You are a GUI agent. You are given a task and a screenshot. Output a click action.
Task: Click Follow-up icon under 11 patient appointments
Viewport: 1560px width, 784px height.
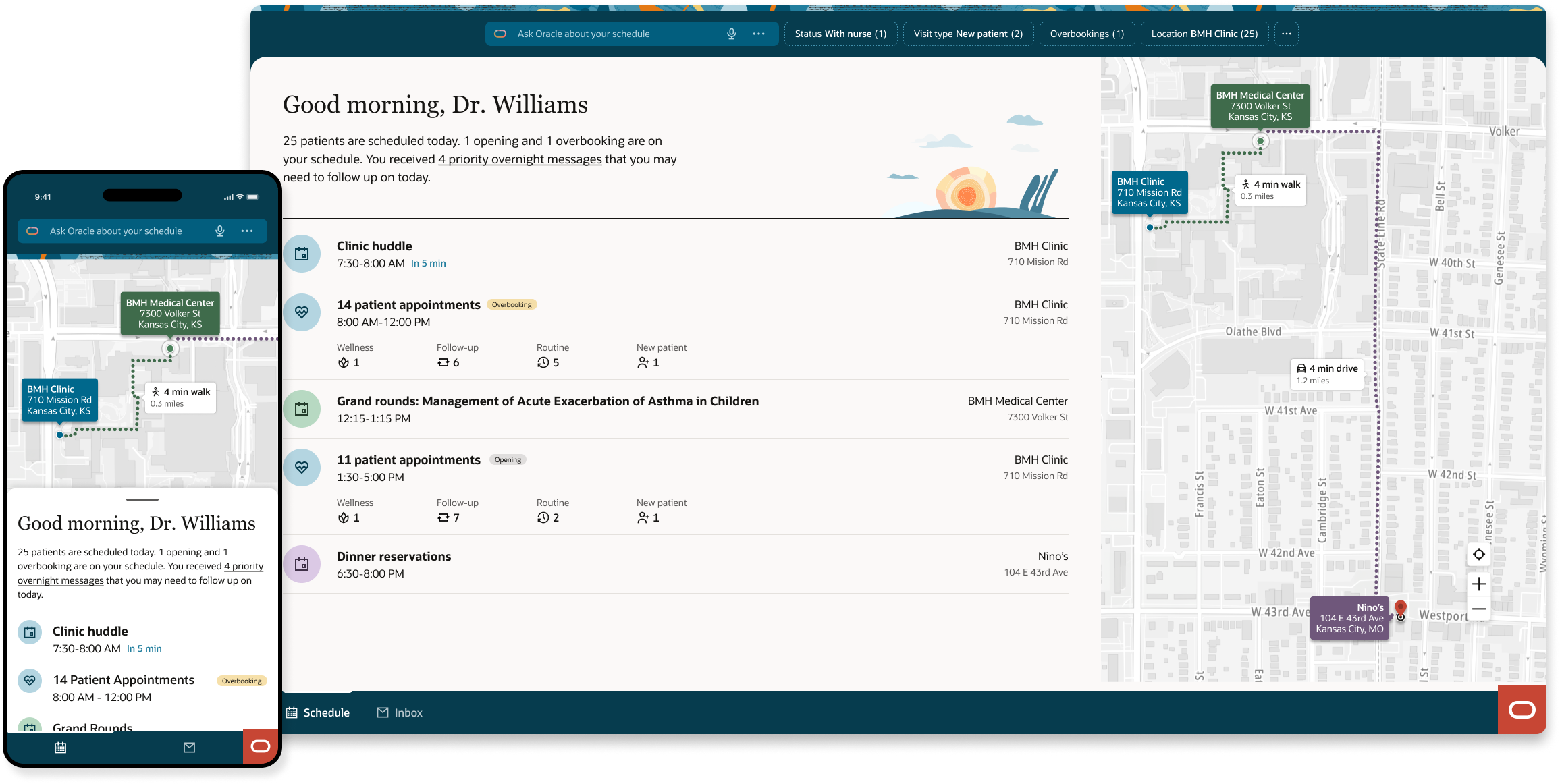443,517
